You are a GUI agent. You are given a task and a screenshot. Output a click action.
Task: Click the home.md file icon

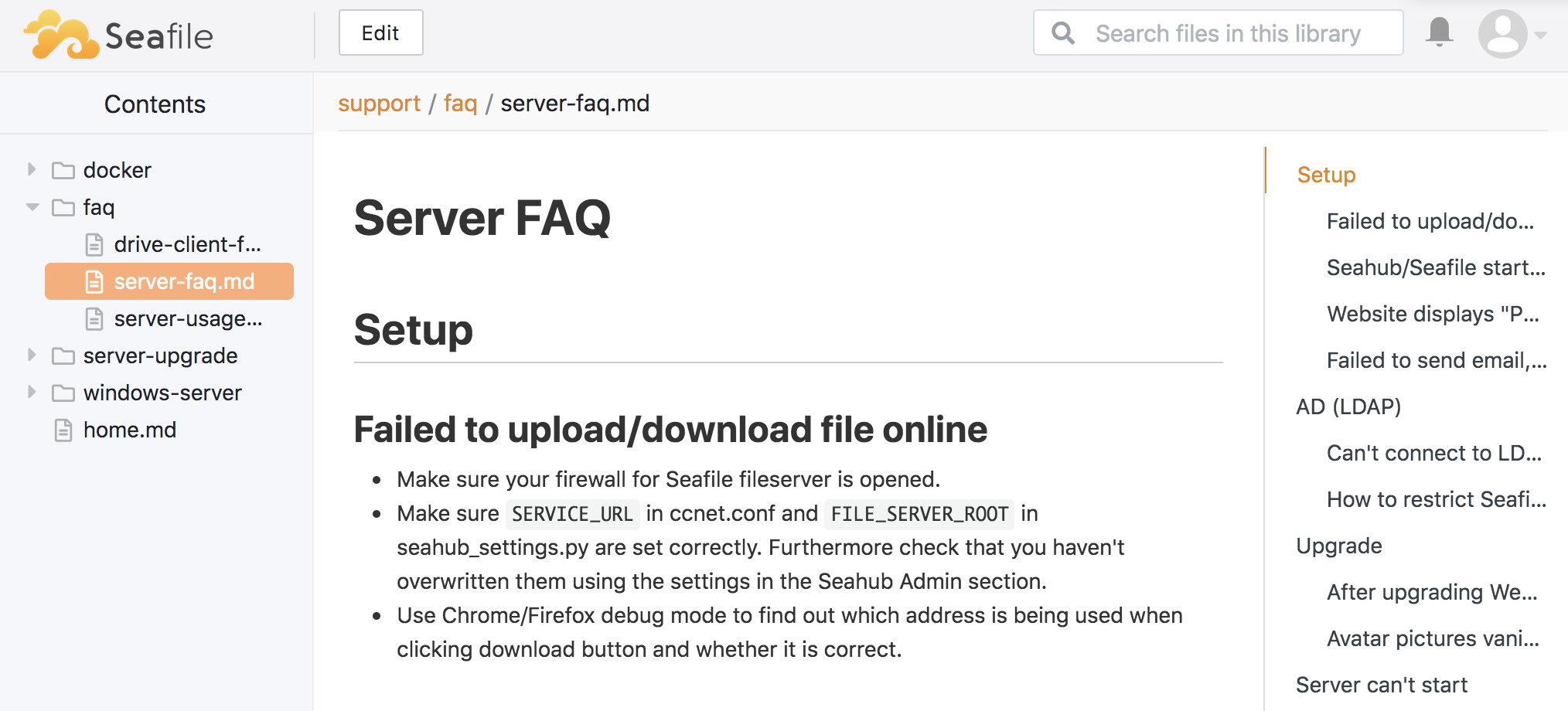pyautogui.click(x=63, y=430)
